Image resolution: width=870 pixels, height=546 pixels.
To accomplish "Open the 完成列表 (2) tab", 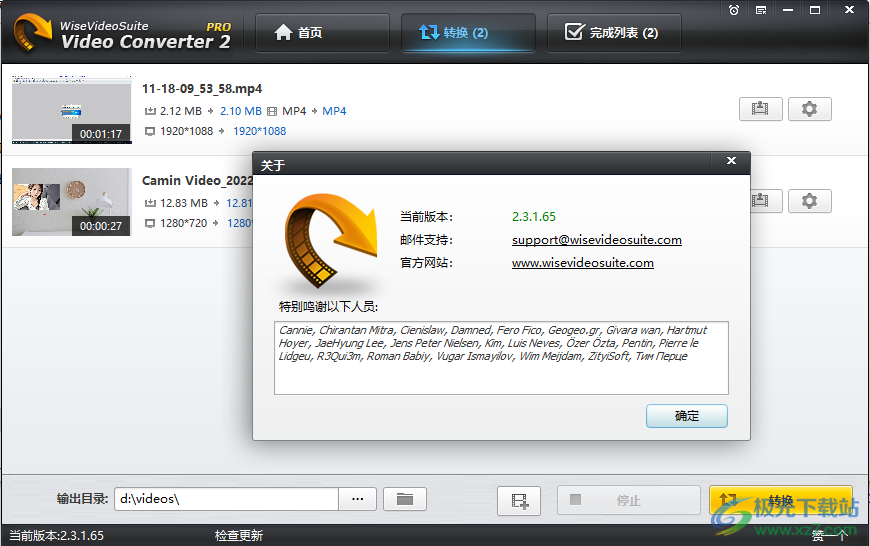I will 614,33.
